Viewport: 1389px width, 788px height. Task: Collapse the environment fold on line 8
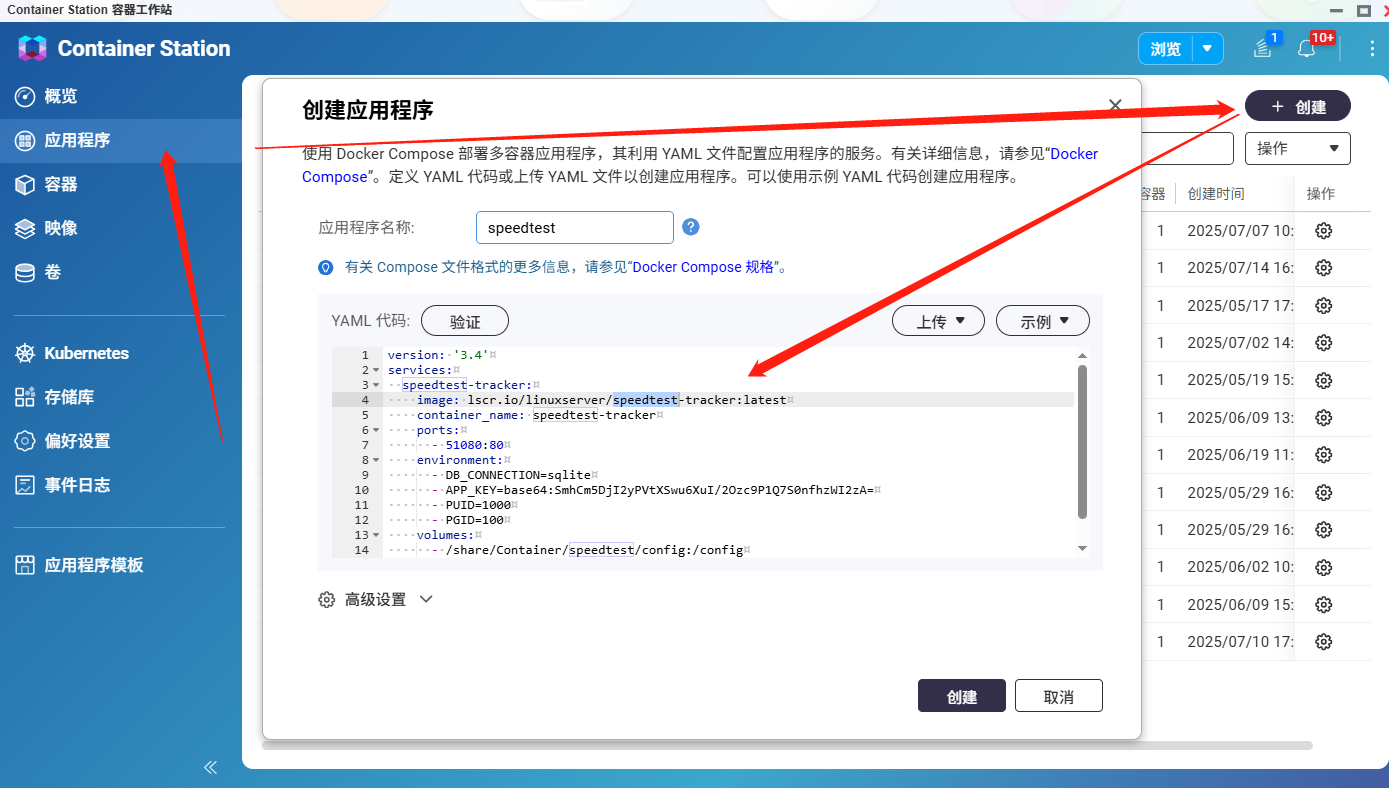375,460
